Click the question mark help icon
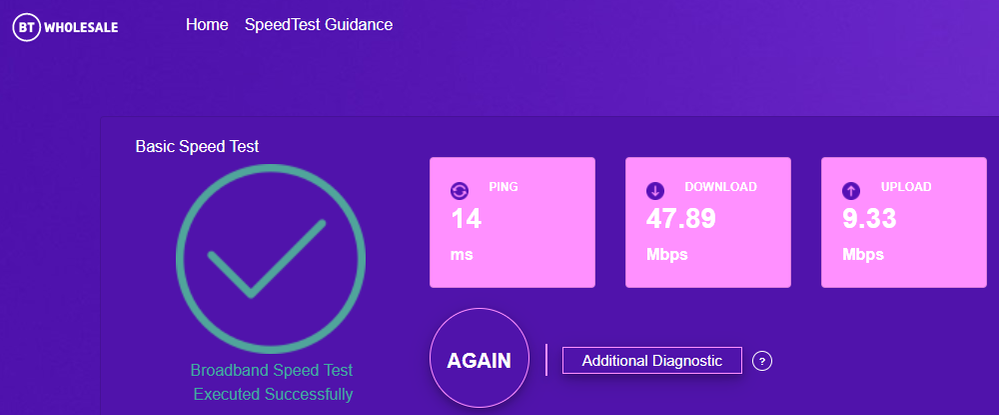 [762, 361]
